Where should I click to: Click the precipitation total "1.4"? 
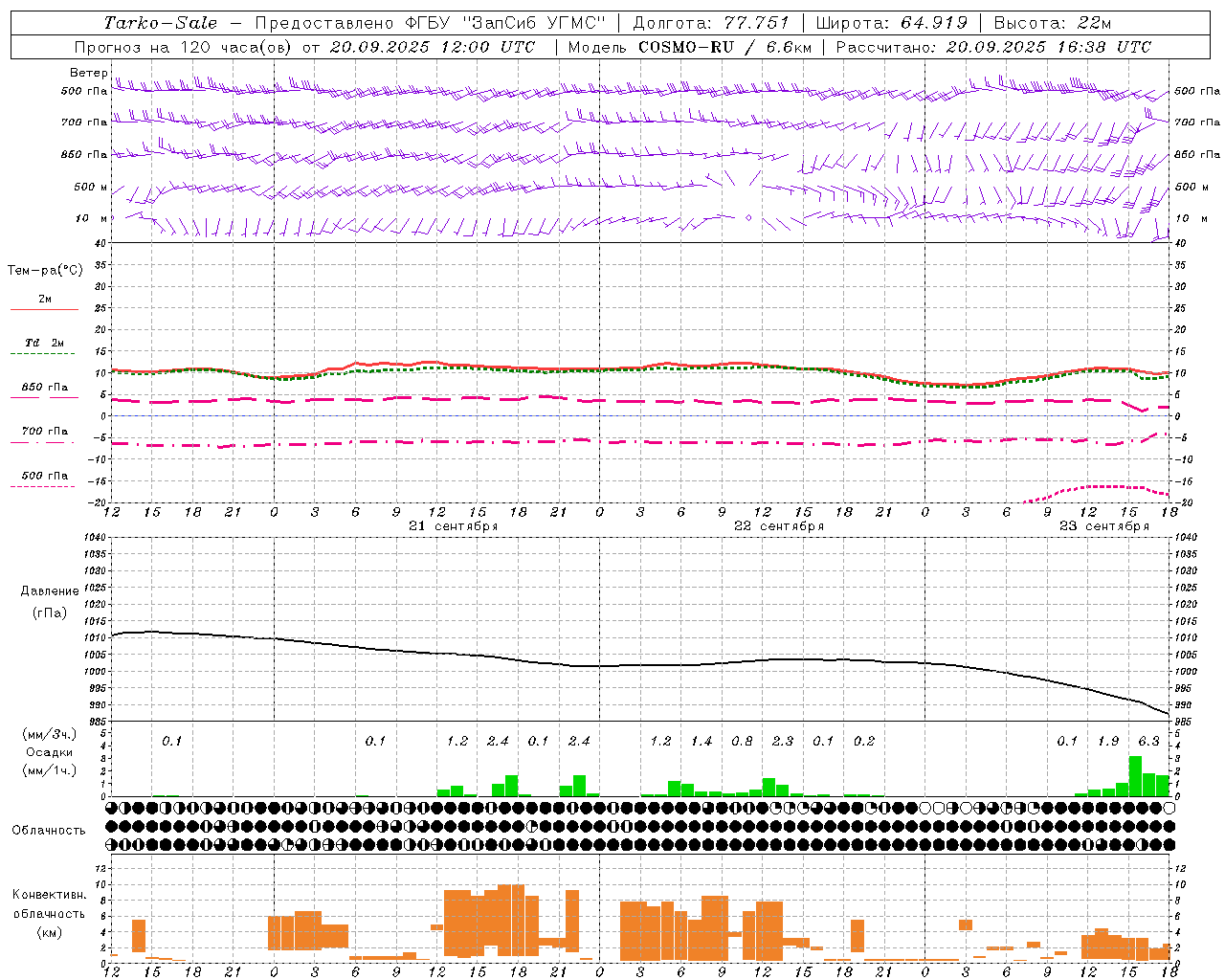(702, 742)
